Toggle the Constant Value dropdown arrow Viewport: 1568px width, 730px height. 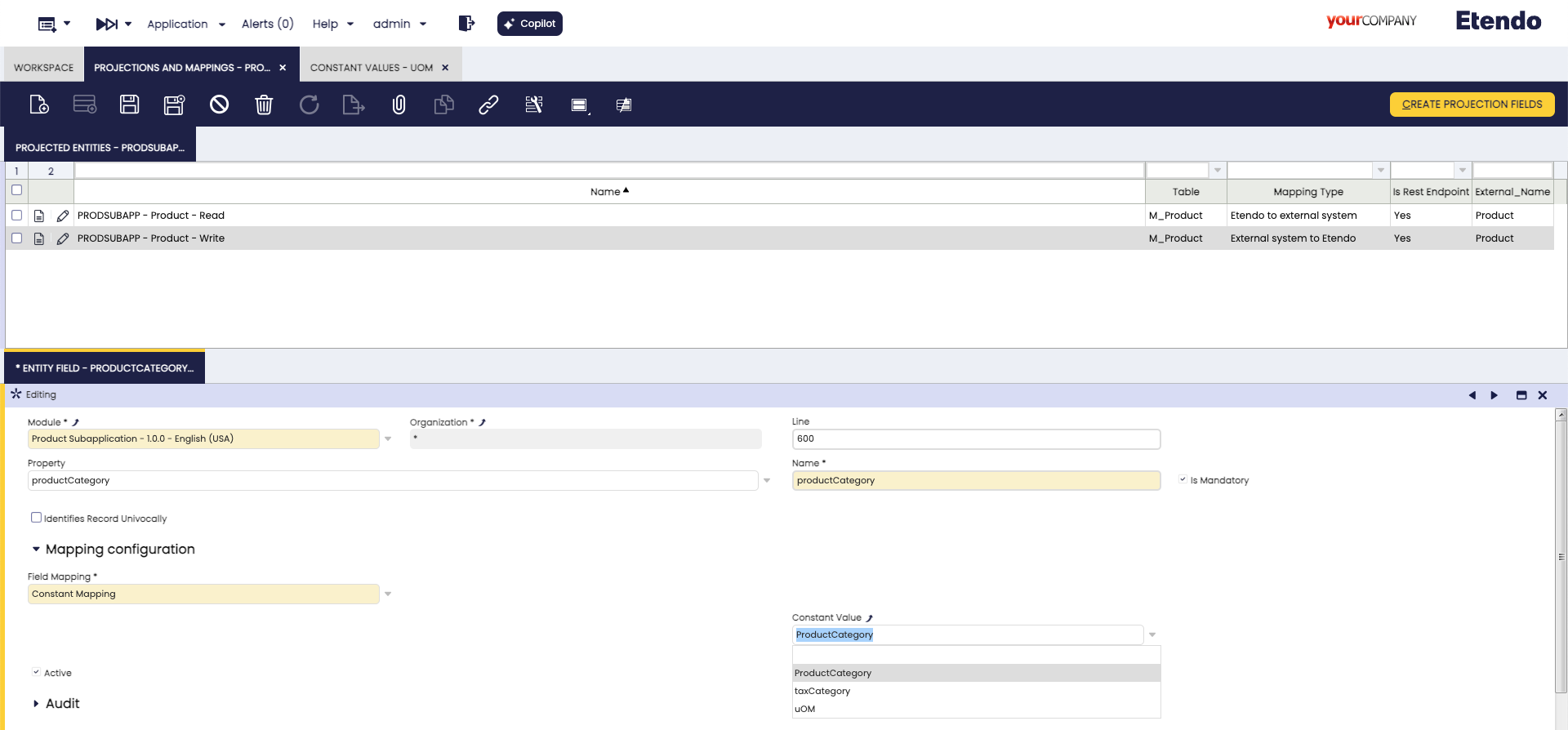(x=1152, y=635)
